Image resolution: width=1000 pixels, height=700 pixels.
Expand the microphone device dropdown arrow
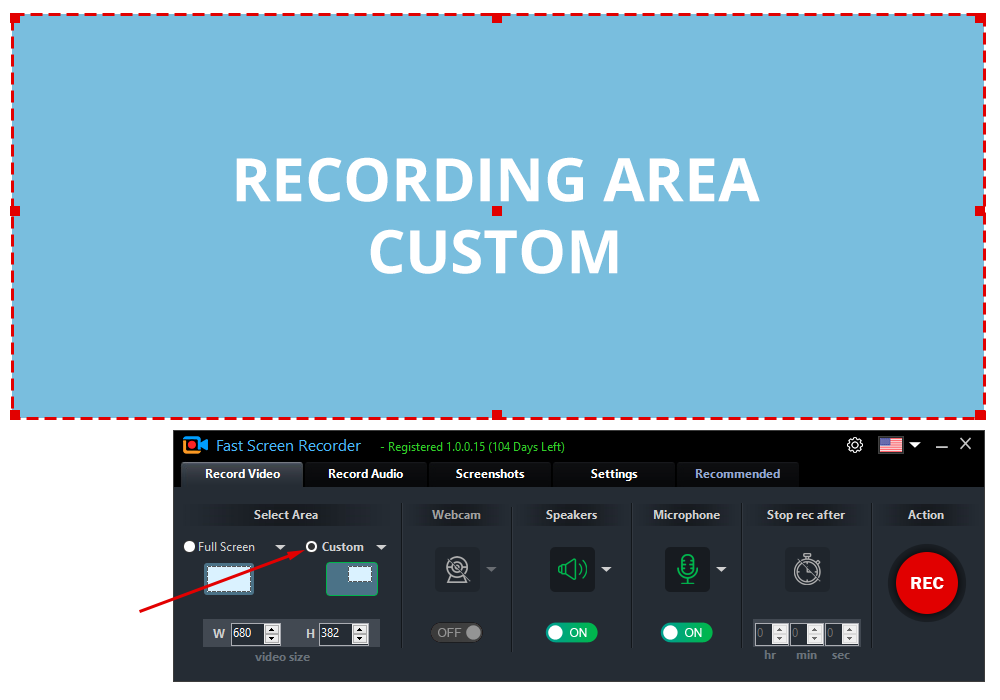721,569
